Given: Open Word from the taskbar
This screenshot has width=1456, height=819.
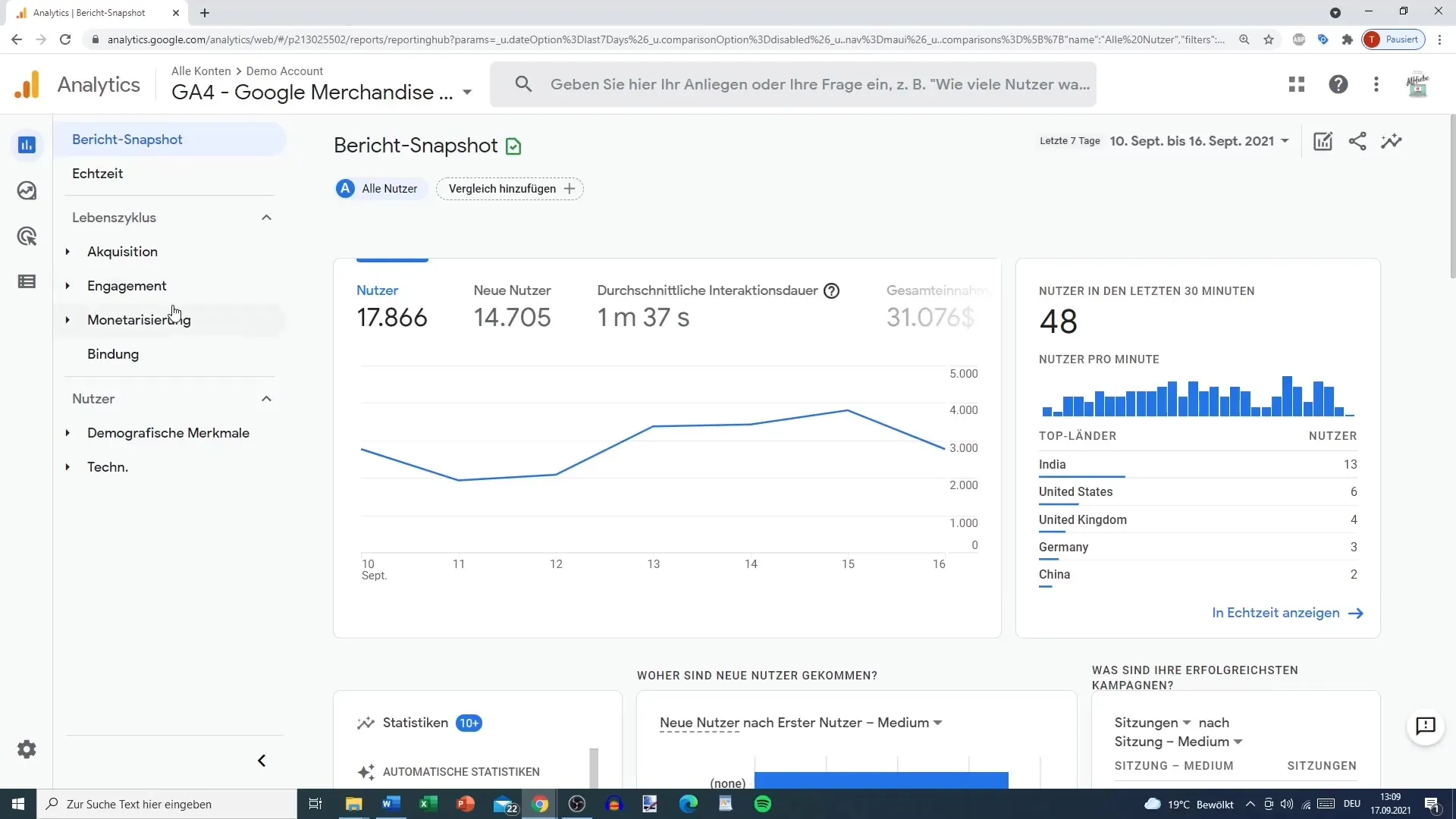Looking at the screenshot, I should [x=391, y=804].
